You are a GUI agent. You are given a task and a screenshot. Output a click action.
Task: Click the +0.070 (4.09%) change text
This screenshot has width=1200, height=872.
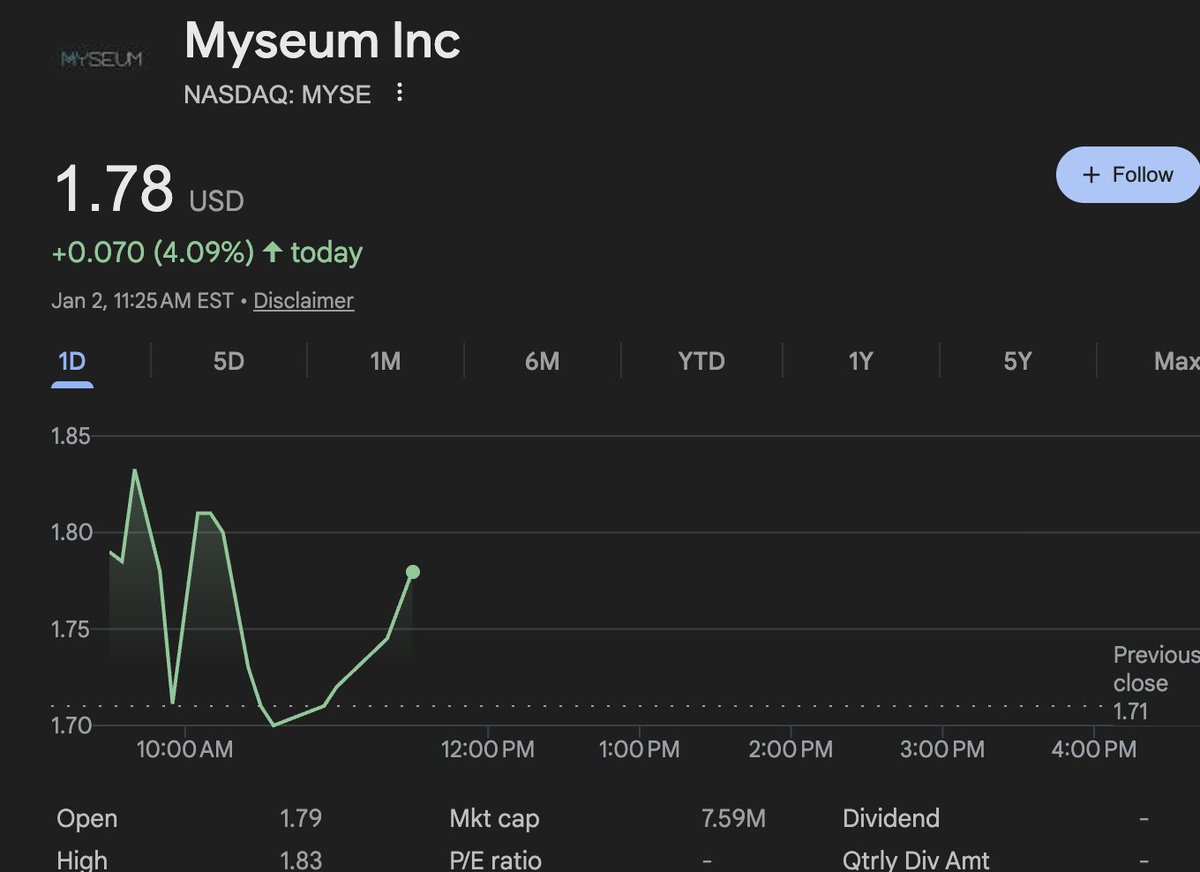153,253
